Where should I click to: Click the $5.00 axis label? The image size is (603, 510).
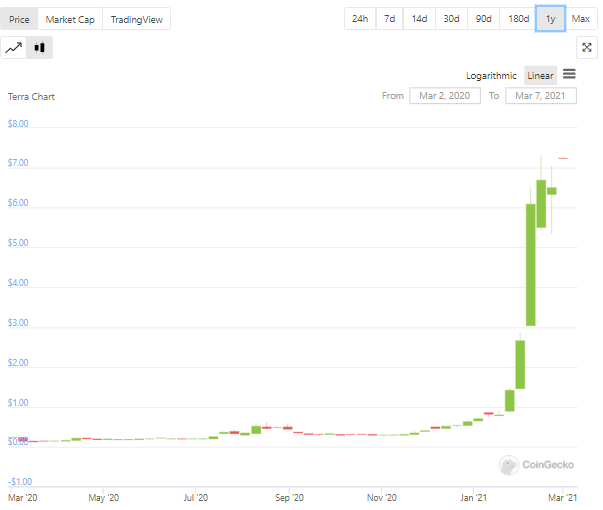coord(18,243)
